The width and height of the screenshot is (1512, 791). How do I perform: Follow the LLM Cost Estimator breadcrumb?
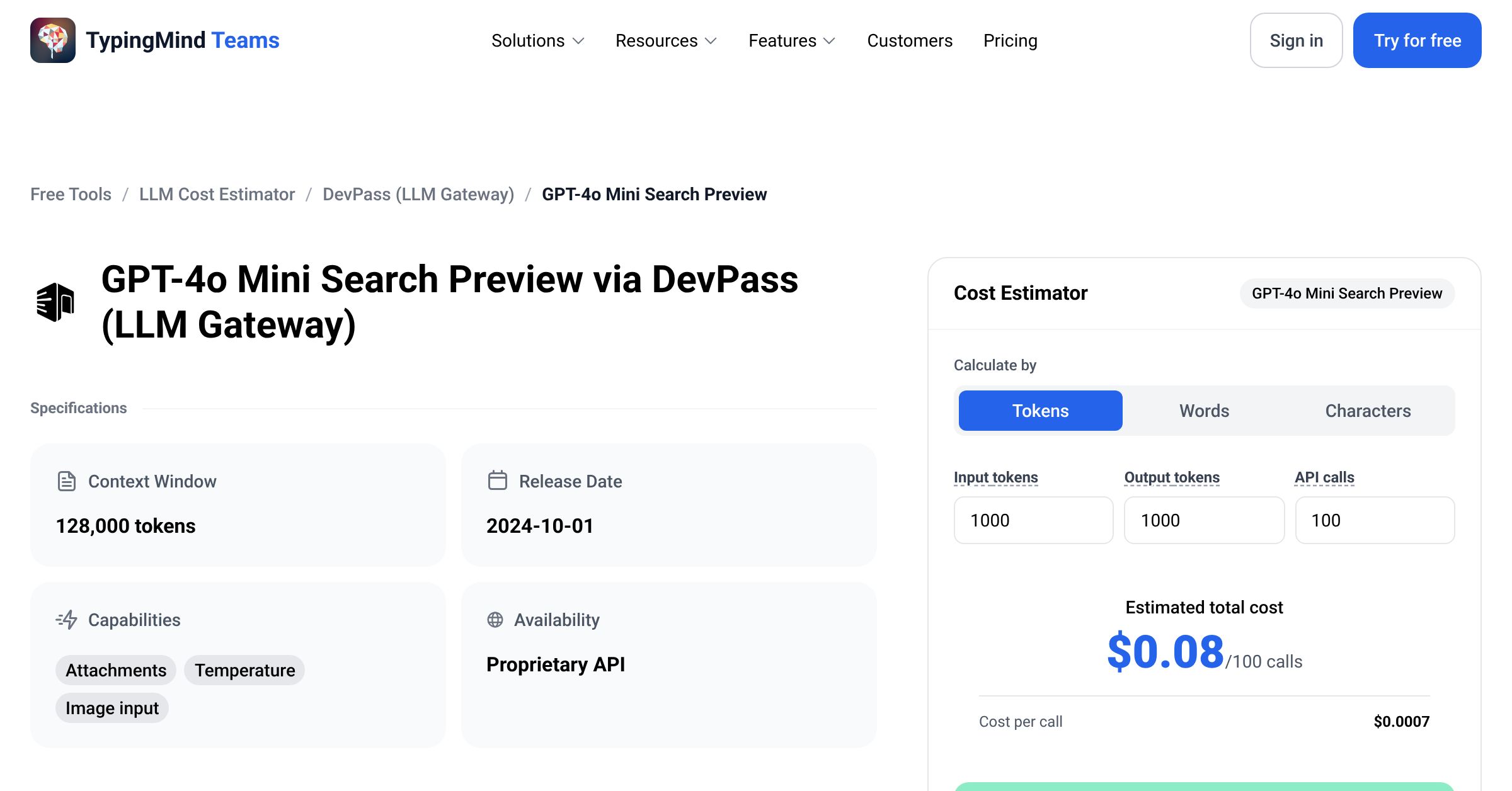(x=217, y=194)
